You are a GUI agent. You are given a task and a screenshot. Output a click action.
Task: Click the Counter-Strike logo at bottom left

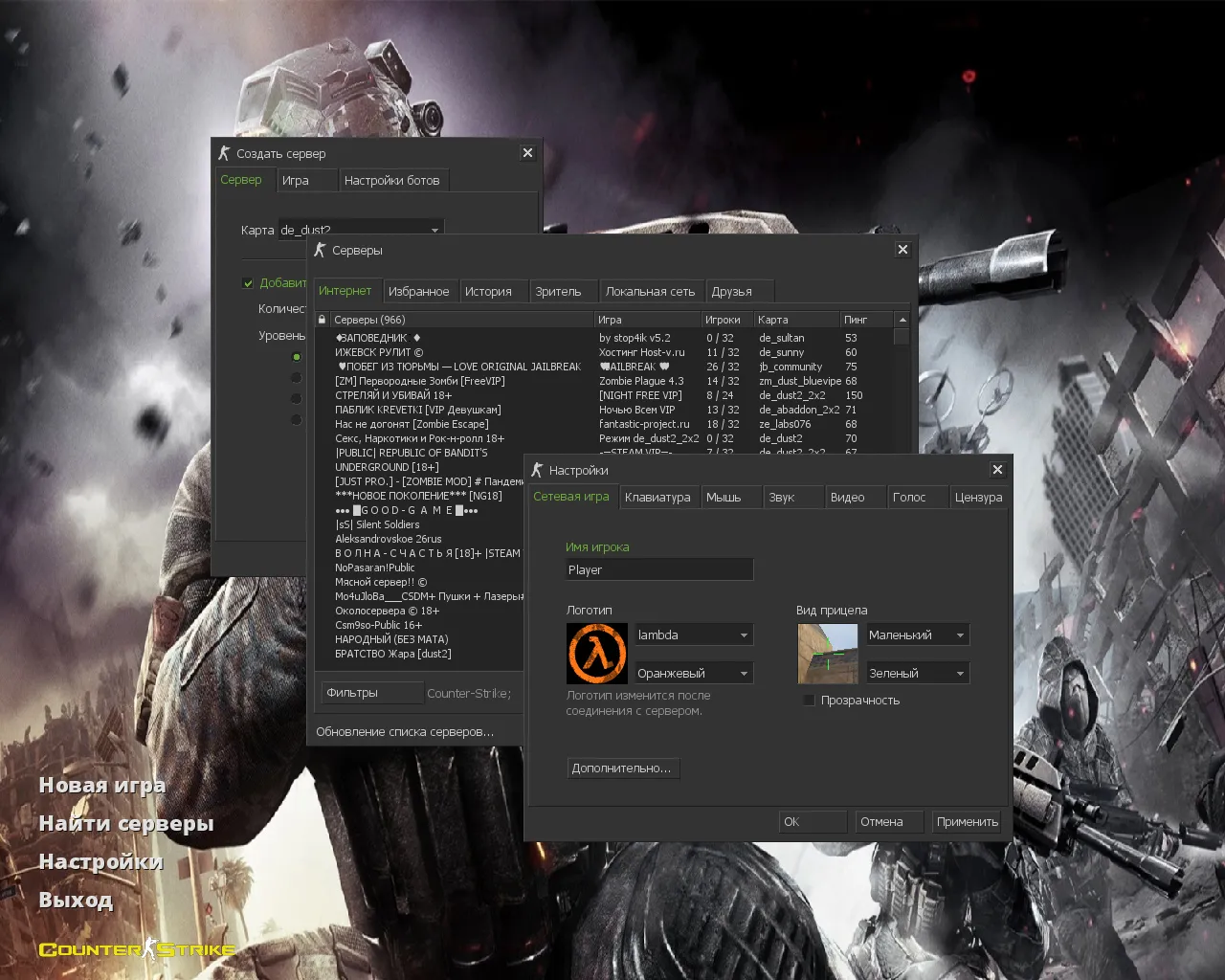coord(134,949)
